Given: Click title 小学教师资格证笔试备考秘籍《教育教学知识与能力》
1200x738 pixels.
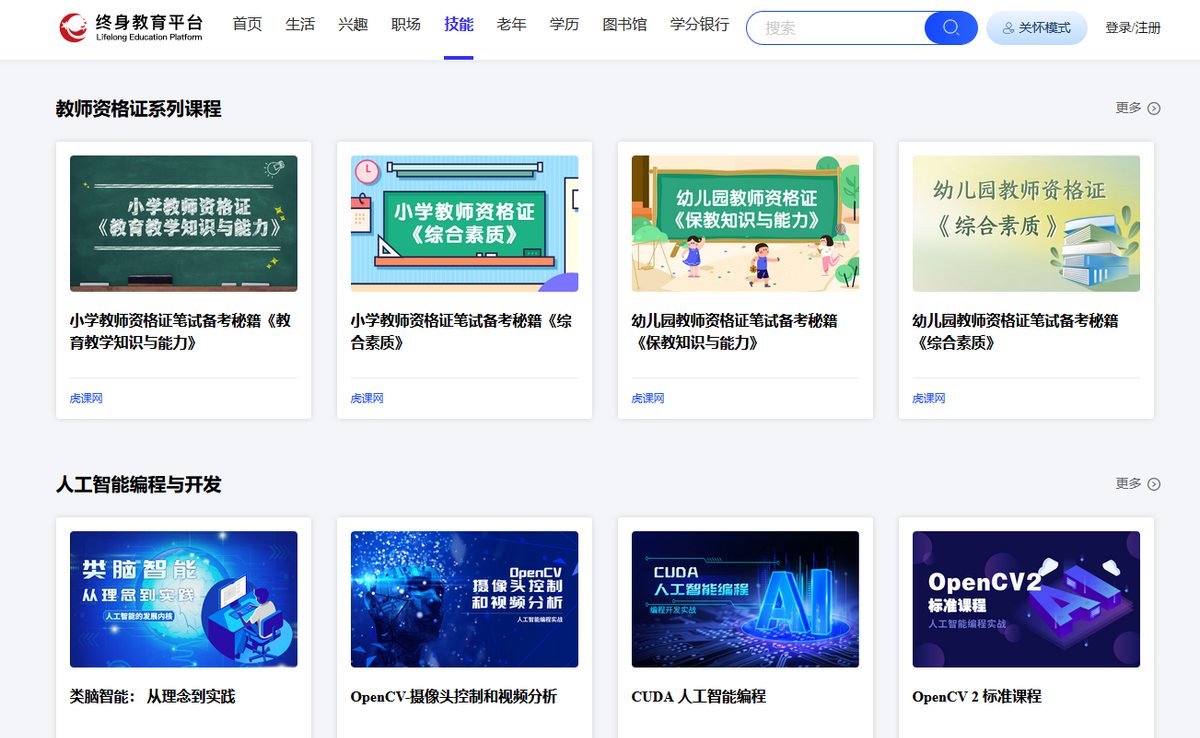Looking at the screenshot, I should pos(181,332).
